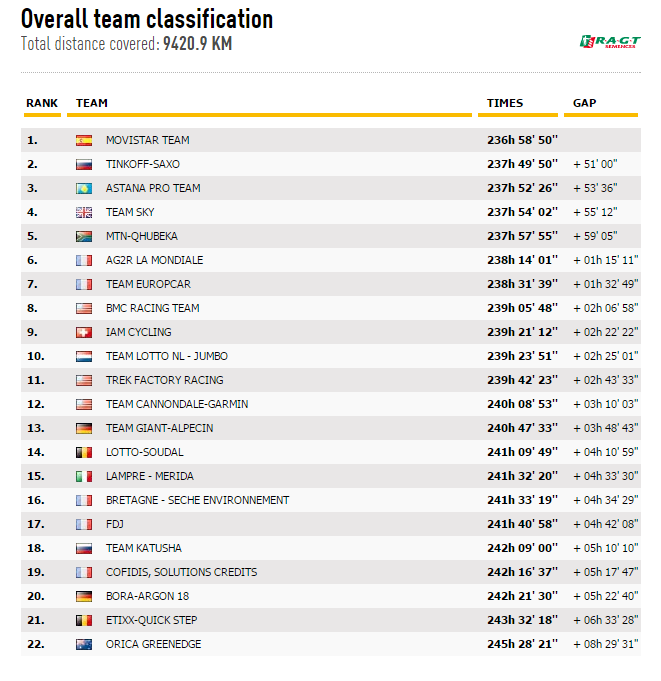Click the South African flag beside MTN-Qhubeka
Image resolution: width=661 pixels, height=681 pixels.
pos(84,237)
